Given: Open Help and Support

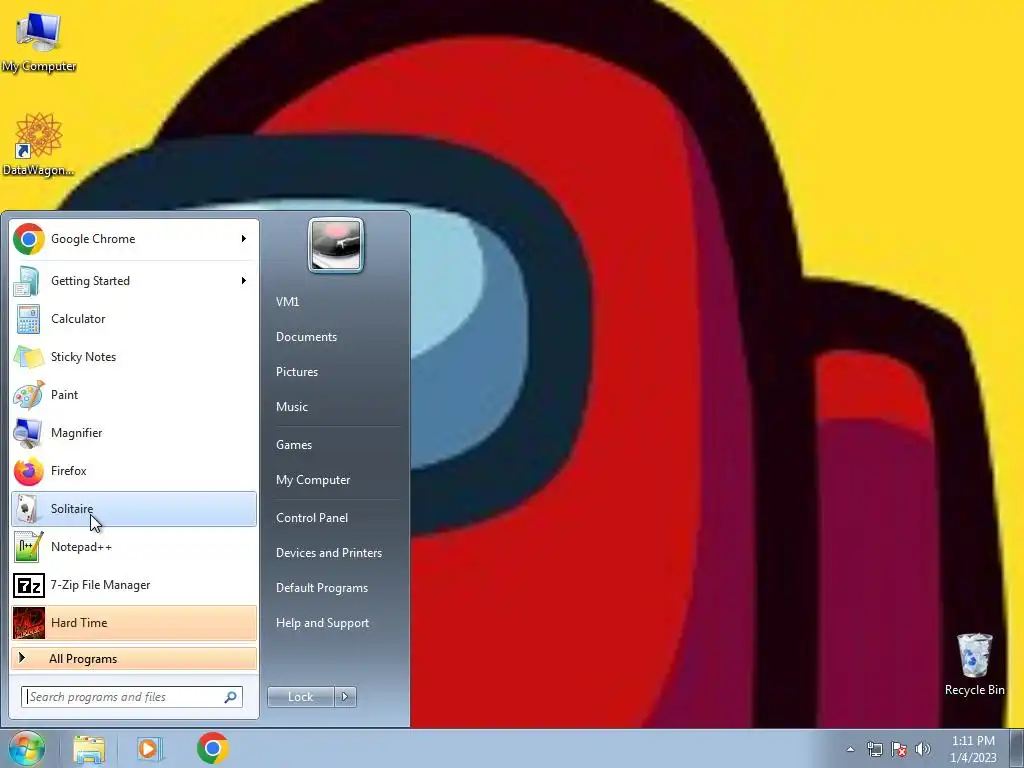Looking at the screenshot, I should 323,623.
